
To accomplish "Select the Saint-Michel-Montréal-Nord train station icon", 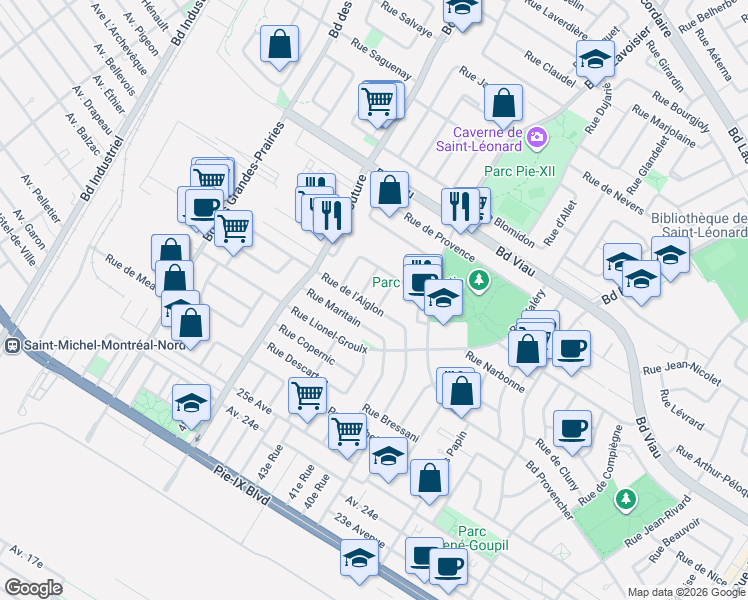I will pos(12,345).
